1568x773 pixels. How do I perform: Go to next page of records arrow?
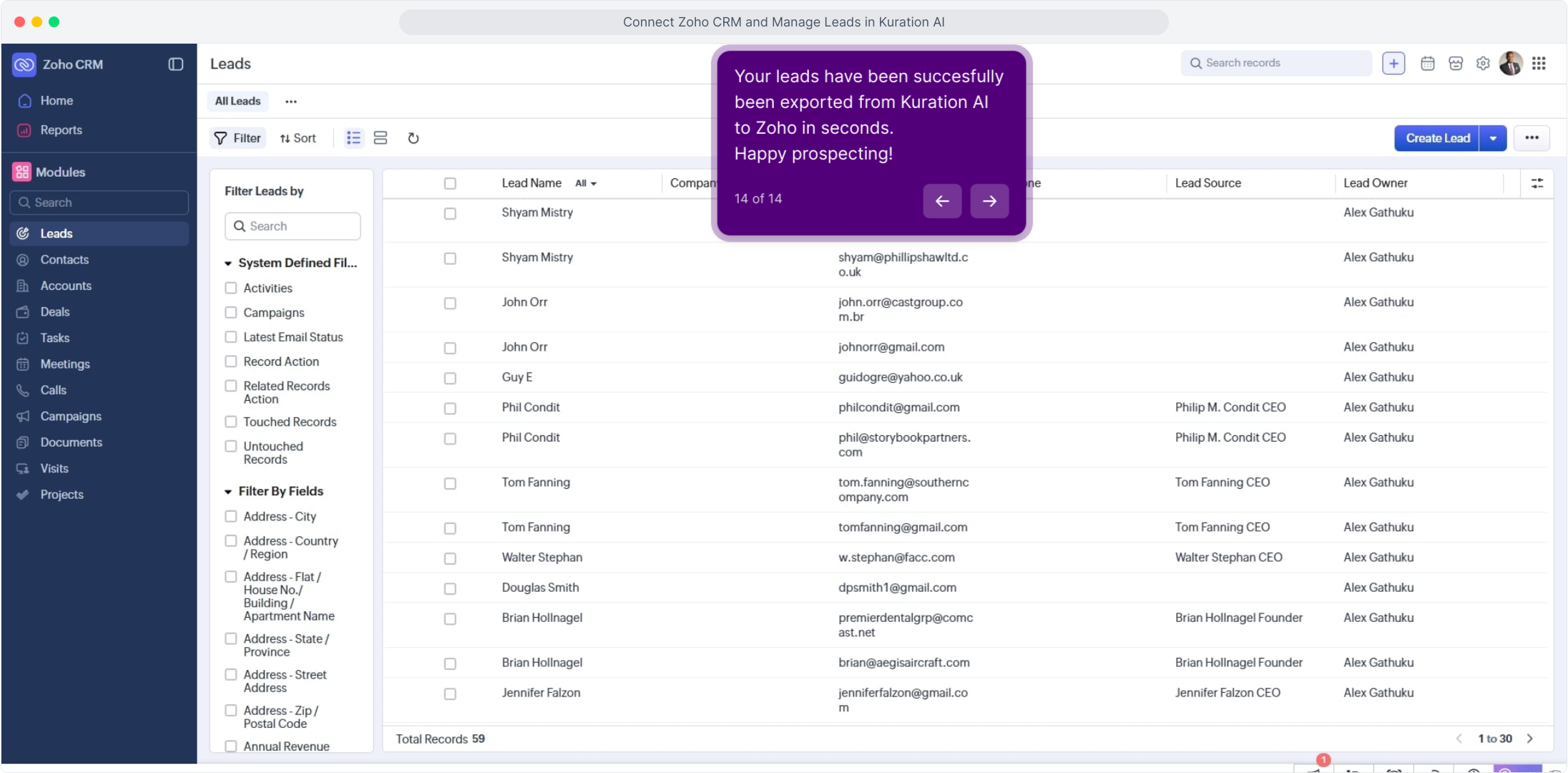coord(1530,739)
